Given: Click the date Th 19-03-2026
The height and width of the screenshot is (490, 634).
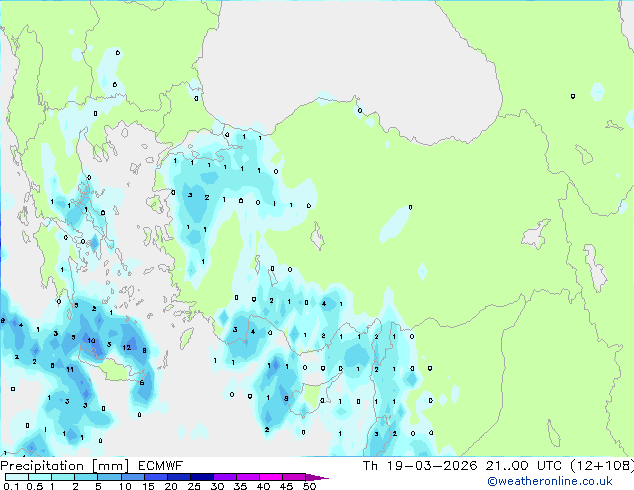Looking at the screenshot, I should point(420,466).
